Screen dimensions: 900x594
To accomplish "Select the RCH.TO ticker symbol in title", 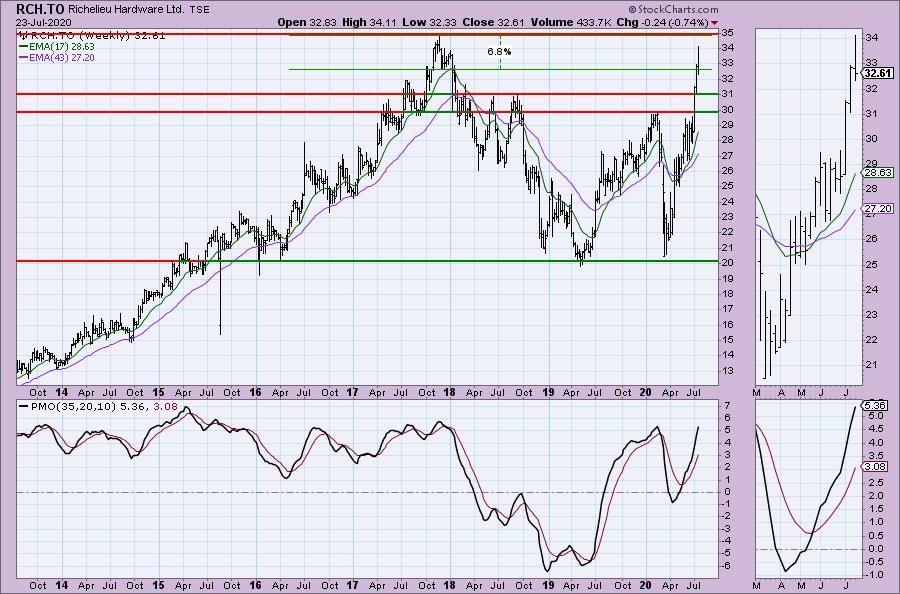I will tap(40, 10).
